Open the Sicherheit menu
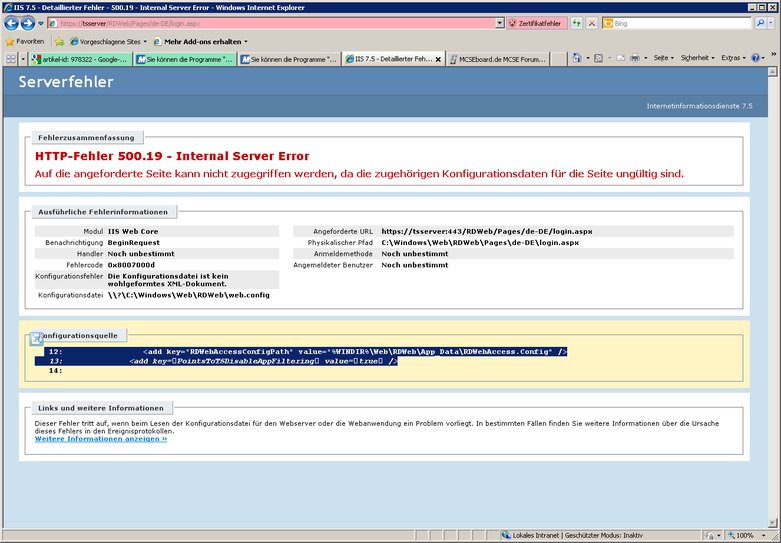Image resolution: width=781 pixels, height=543 pixels. click(697, 58)
